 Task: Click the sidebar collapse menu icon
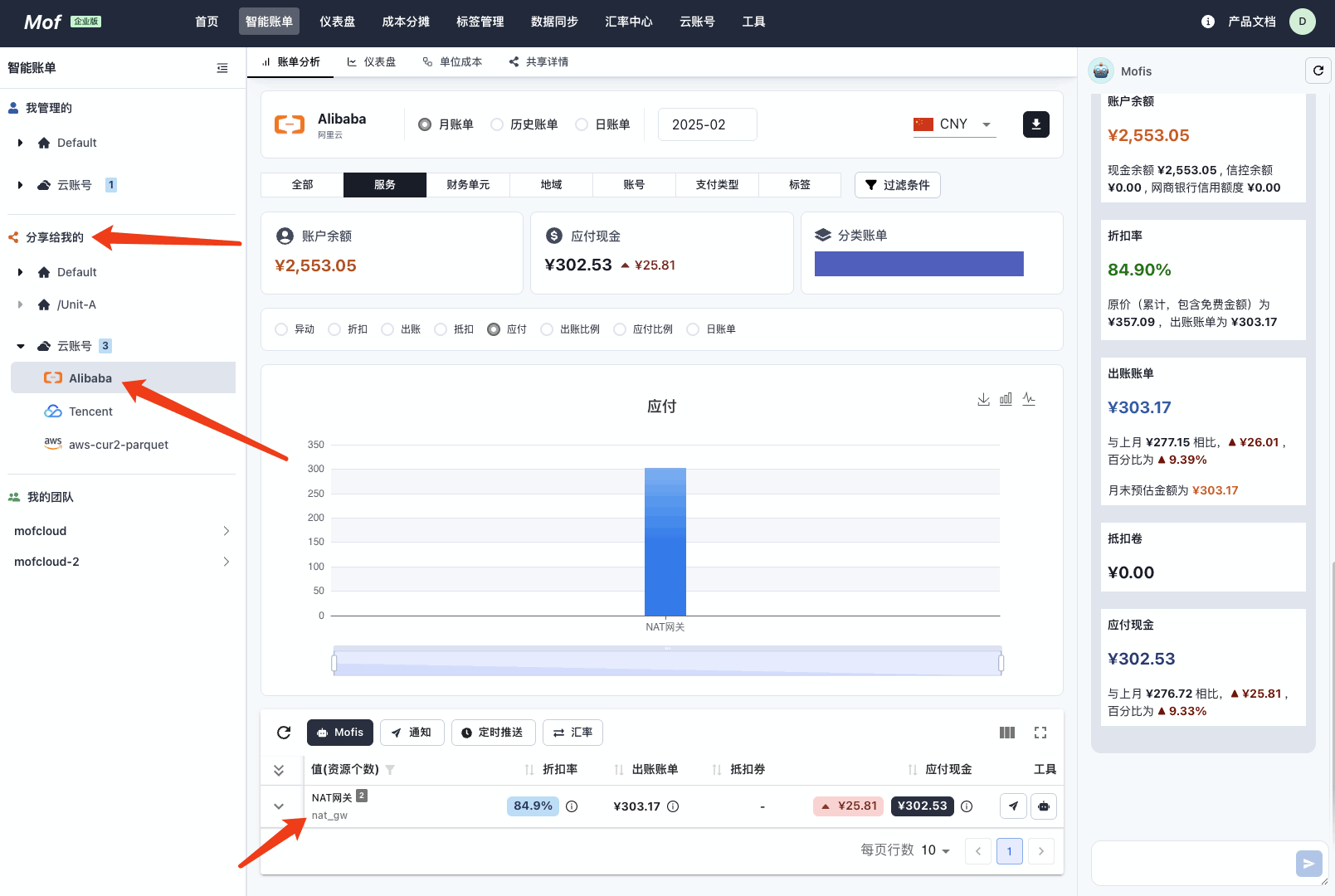tap(222, 68)
